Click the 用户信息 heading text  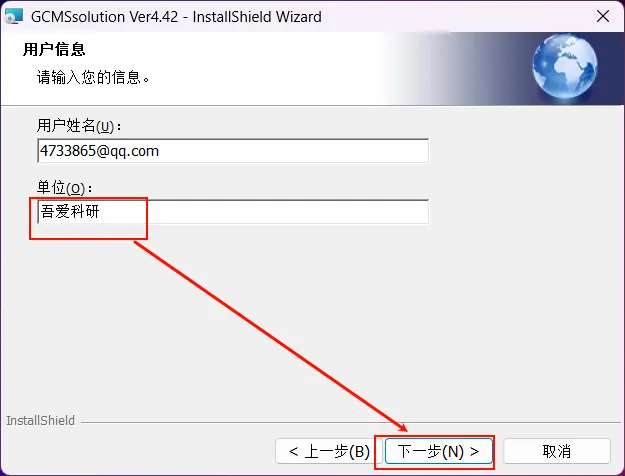[x=54, y=49]
